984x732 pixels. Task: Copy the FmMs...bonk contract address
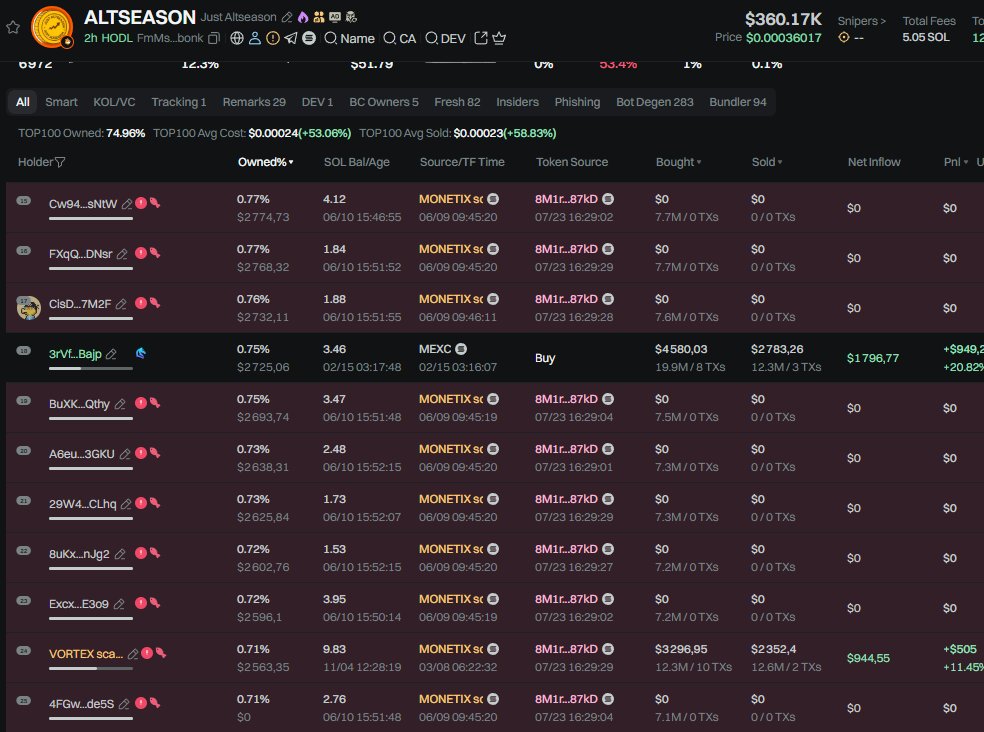click(x=214, y=38)
